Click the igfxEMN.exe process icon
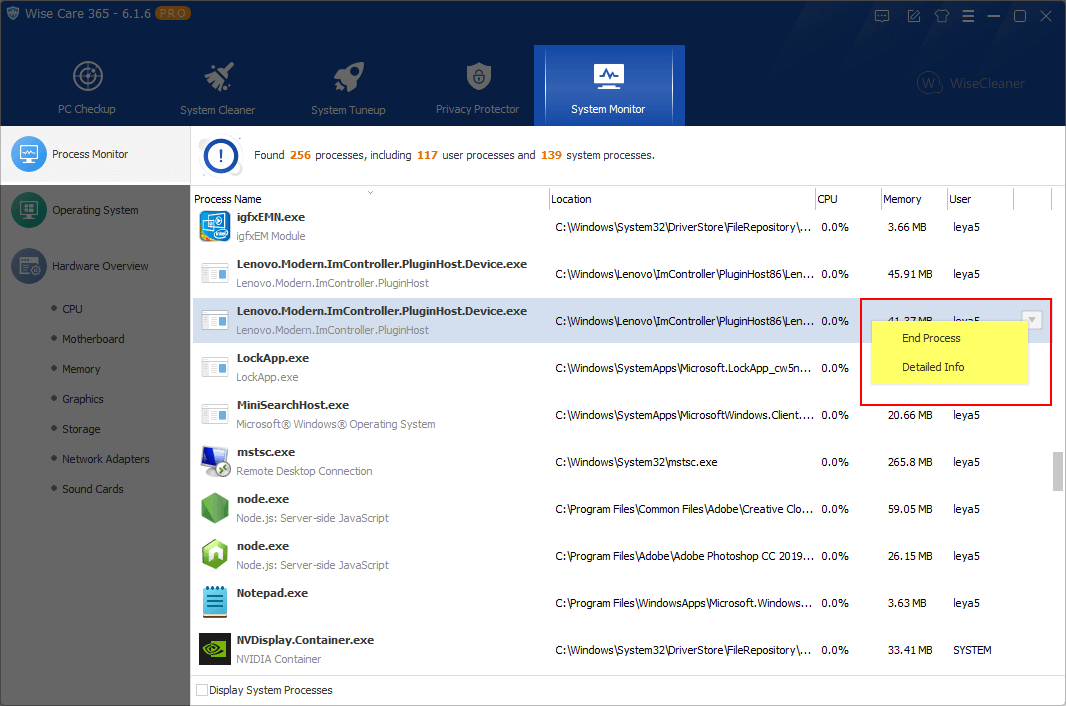 click(x=215, y=226)
